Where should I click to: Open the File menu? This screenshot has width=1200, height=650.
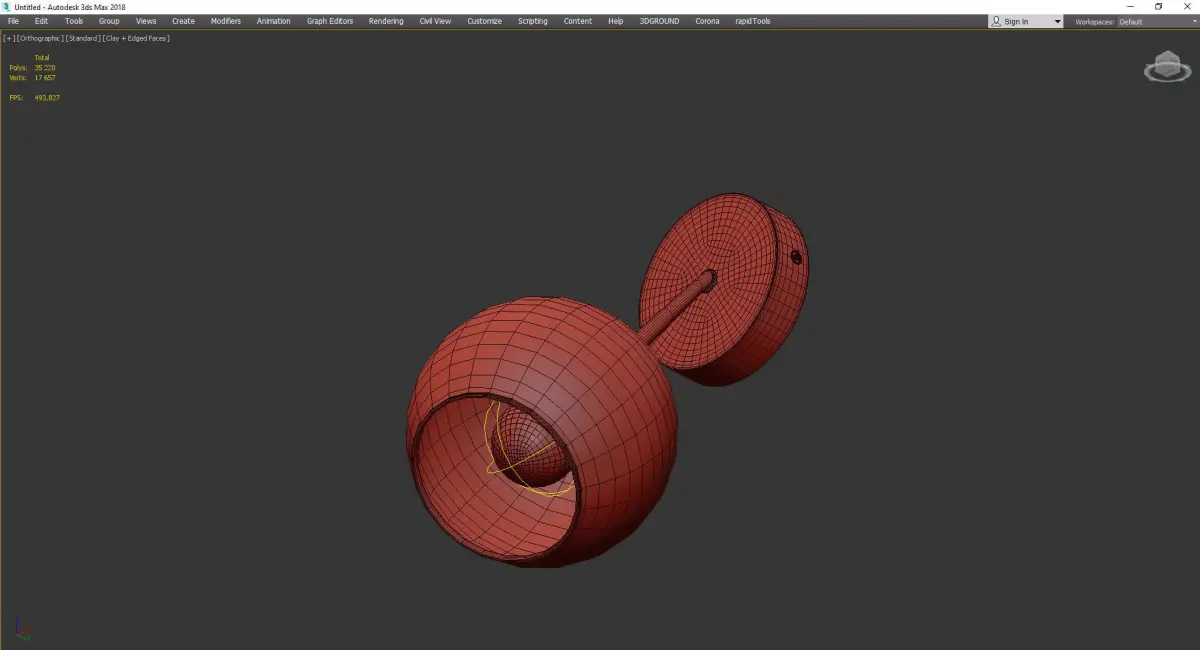point(13,21)
